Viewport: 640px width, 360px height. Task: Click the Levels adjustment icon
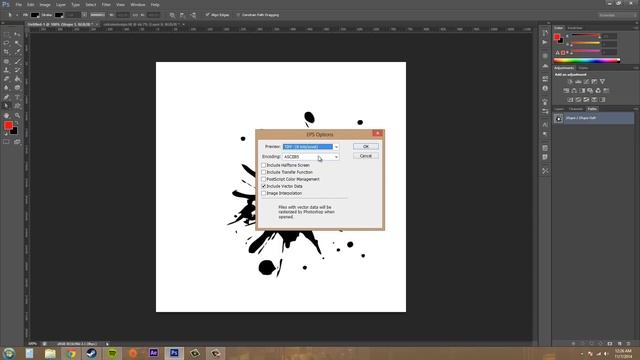click(578, 82)
